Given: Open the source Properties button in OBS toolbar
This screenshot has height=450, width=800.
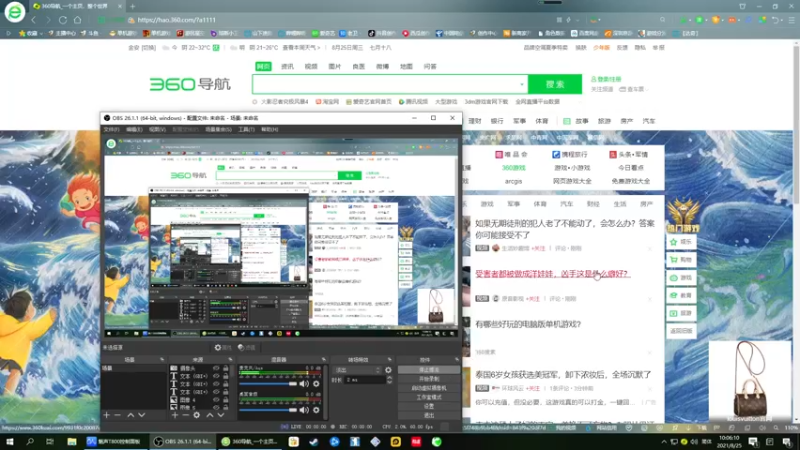Looking at the screenshot, I should [222, 347].
